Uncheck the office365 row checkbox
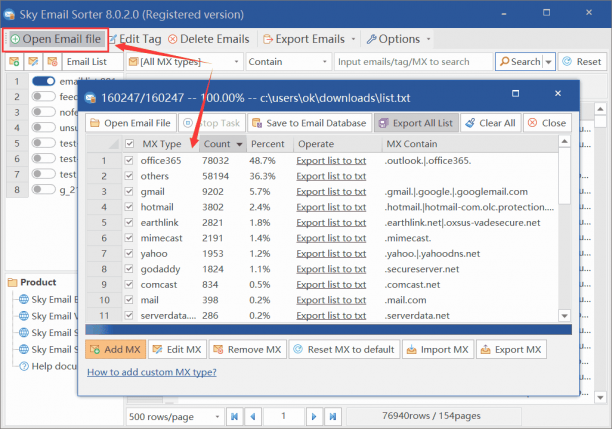 [129, 160]
